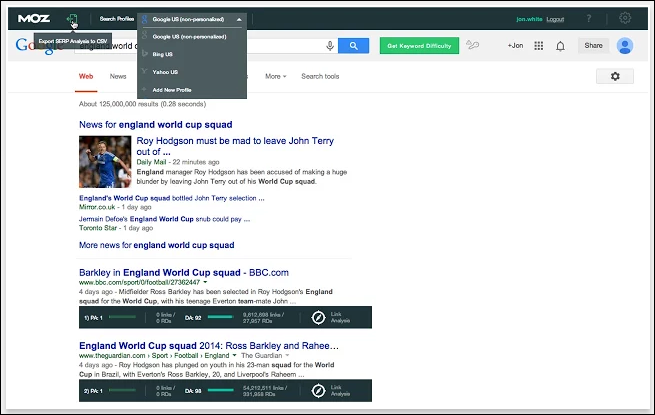Click the +Jon profile link
Screen dimensions: 655x415
click(x=515, y=46)
